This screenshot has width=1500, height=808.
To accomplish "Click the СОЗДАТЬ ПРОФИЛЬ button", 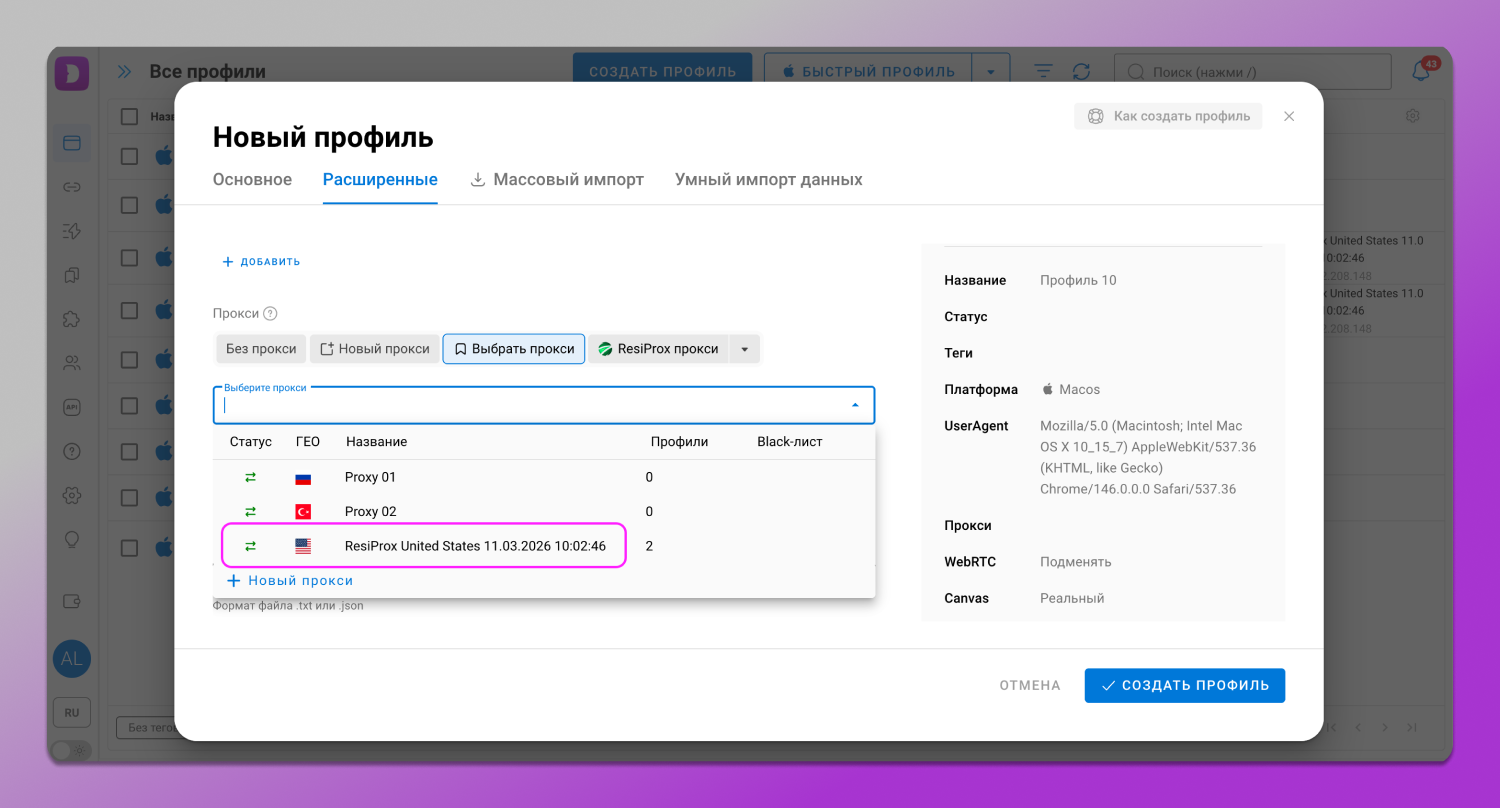I will pos(1184,685).
